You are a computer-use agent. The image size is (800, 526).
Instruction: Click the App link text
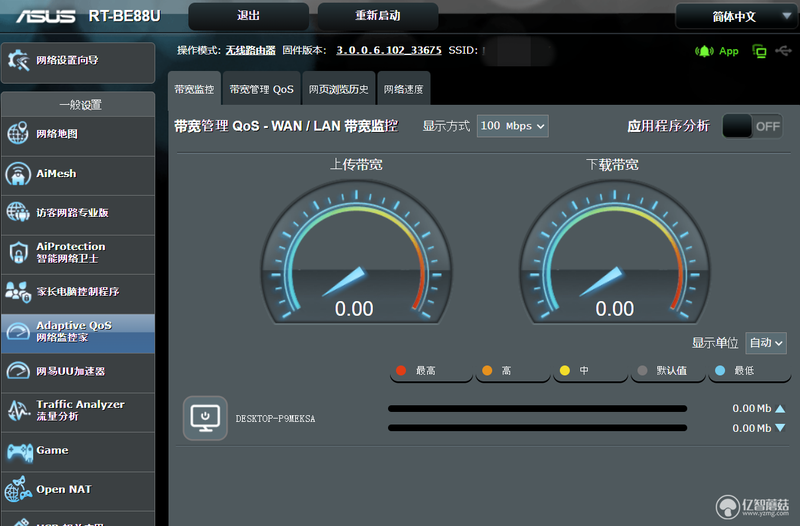tap(729, 51)
